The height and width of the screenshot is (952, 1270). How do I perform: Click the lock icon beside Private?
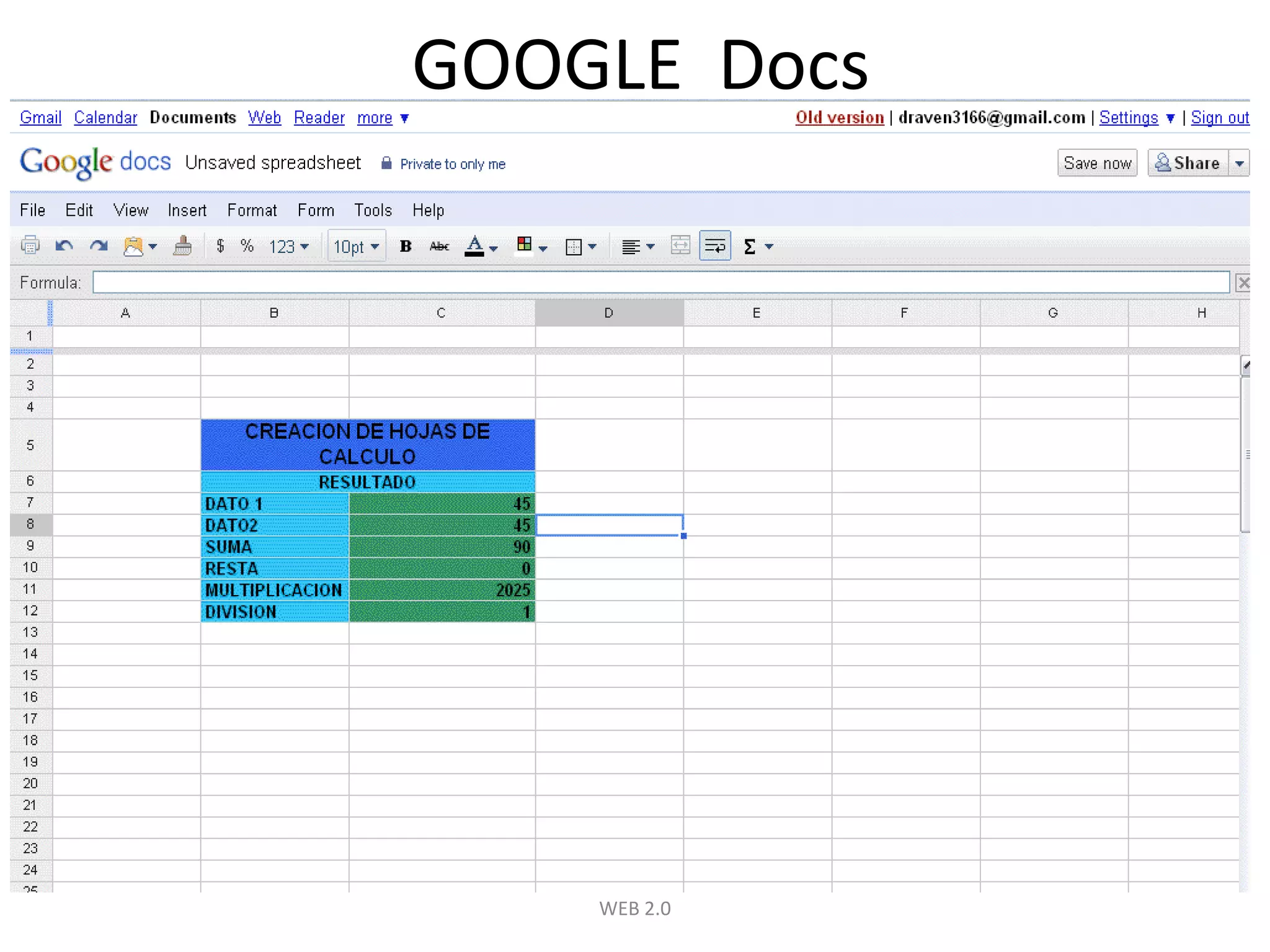[386, 163]
